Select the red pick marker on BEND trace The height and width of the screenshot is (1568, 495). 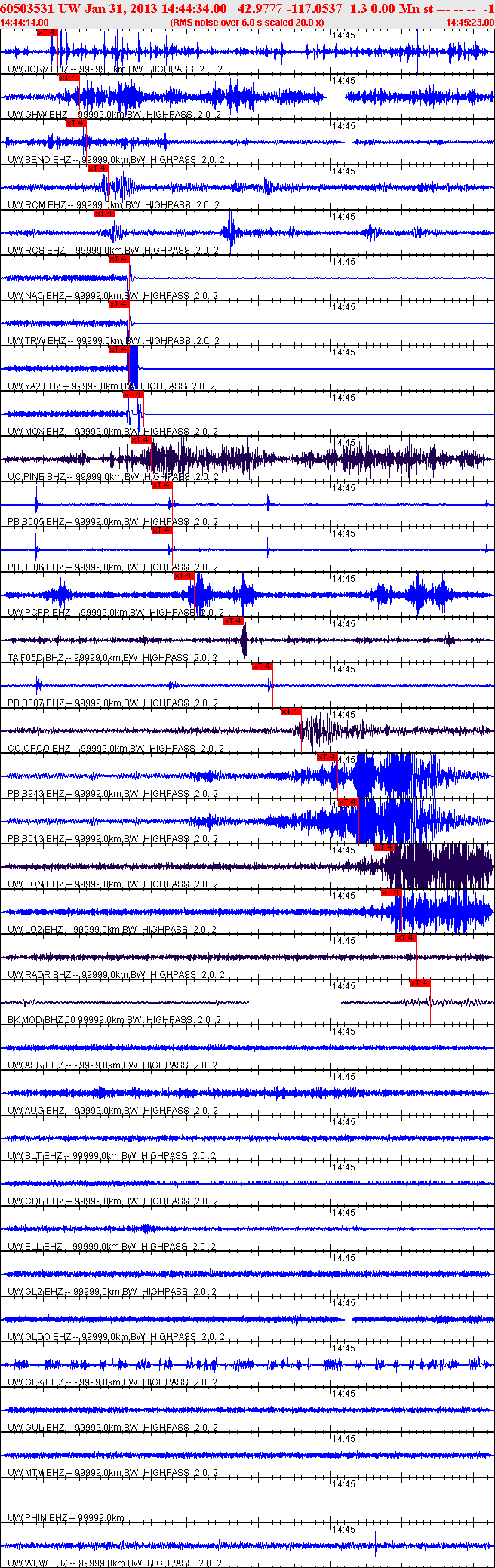75,123
